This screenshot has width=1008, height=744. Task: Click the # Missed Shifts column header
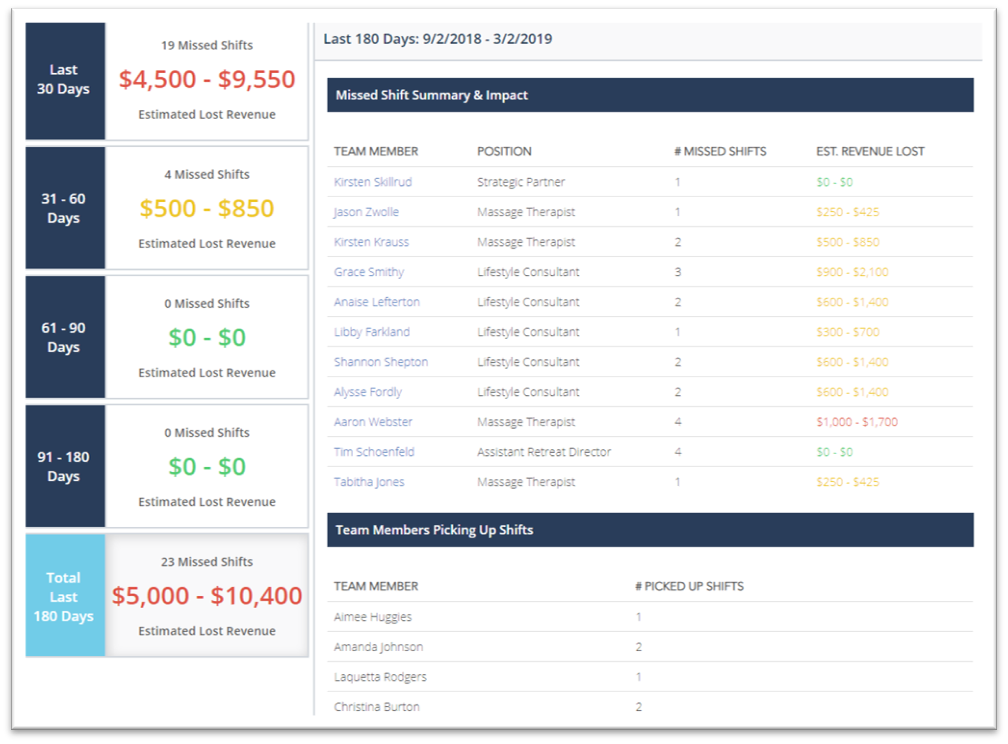(x=720, y=151)
